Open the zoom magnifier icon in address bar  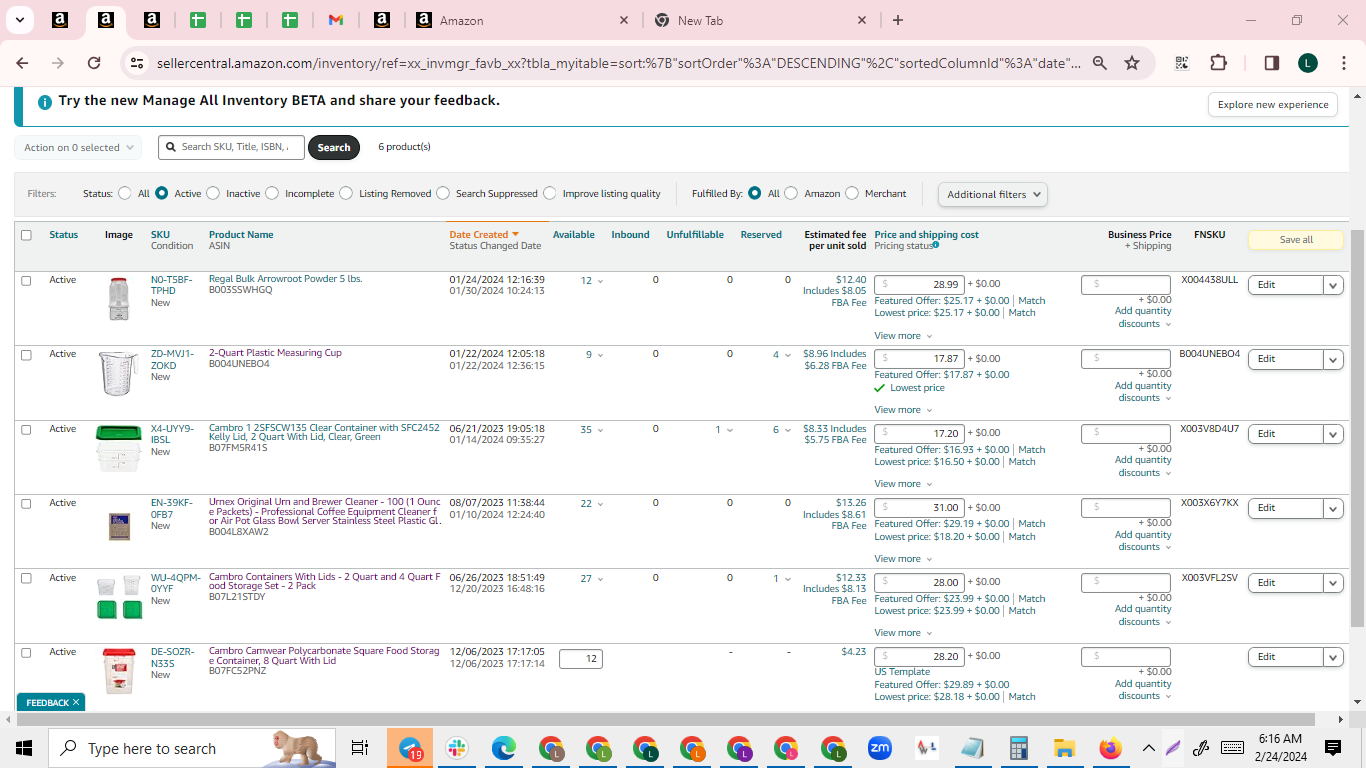[1099, 63]
